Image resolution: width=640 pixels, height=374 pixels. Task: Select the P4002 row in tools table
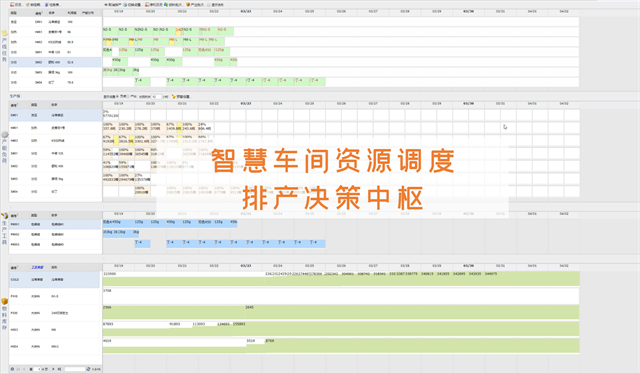(56, 234)
